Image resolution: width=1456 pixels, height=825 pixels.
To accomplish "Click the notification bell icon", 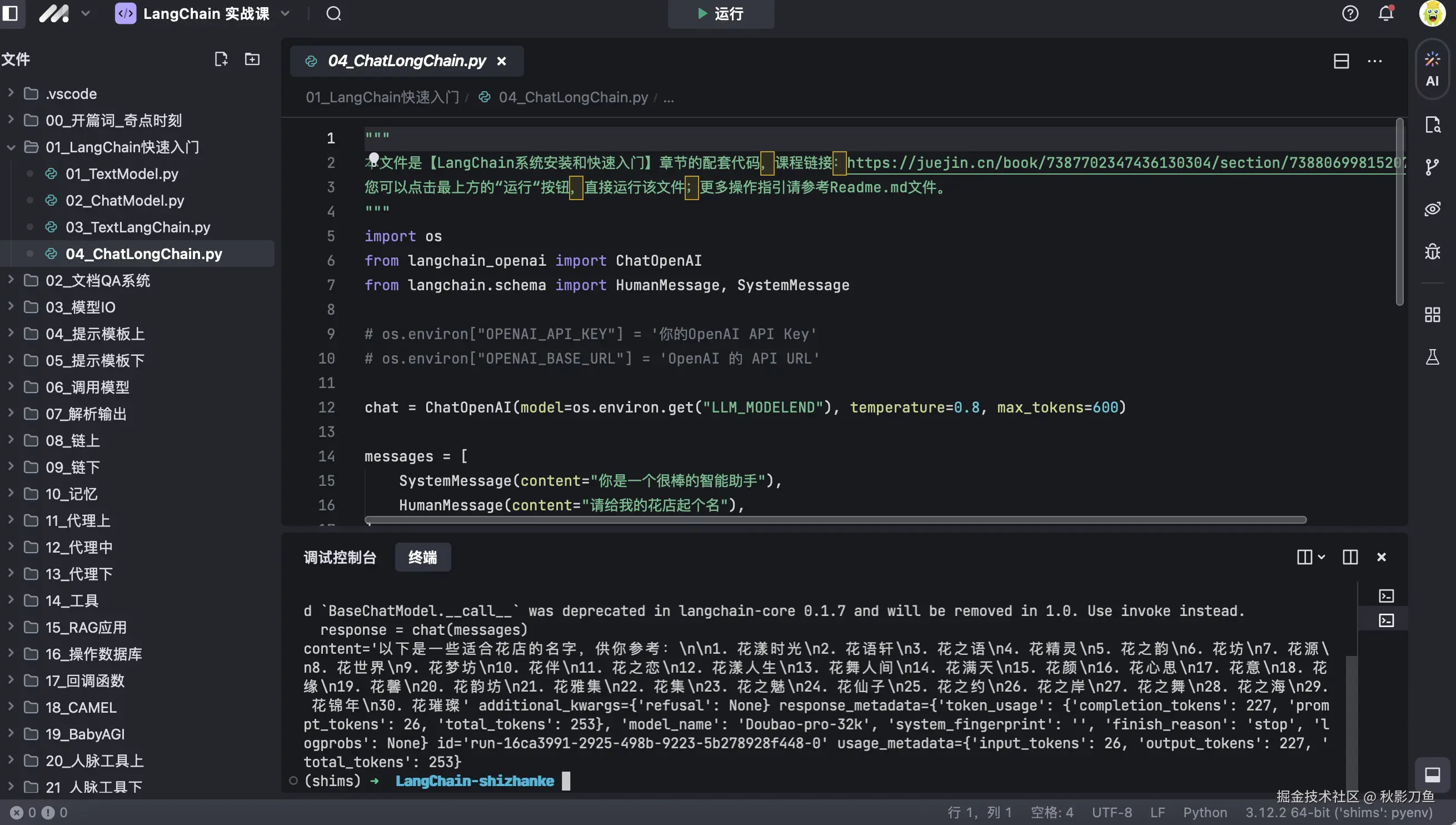I will point(1386,13).
